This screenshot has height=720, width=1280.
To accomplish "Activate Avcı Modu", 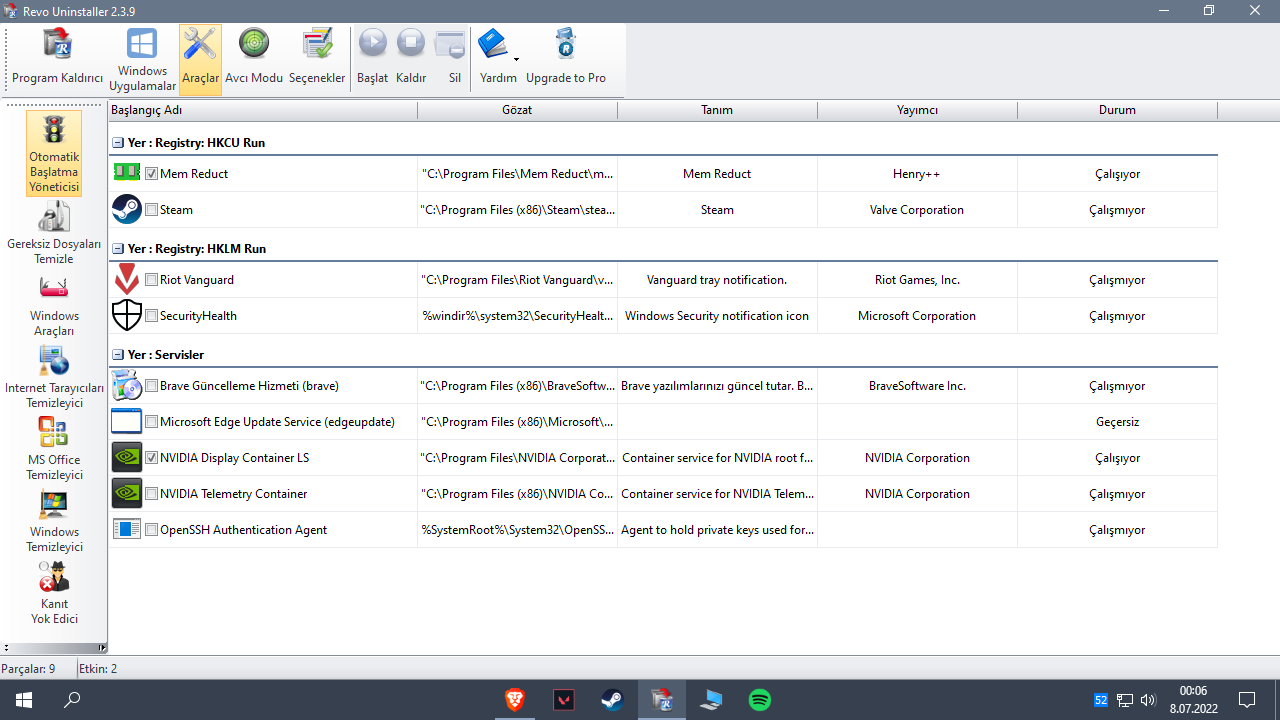I will pos(254,59).
